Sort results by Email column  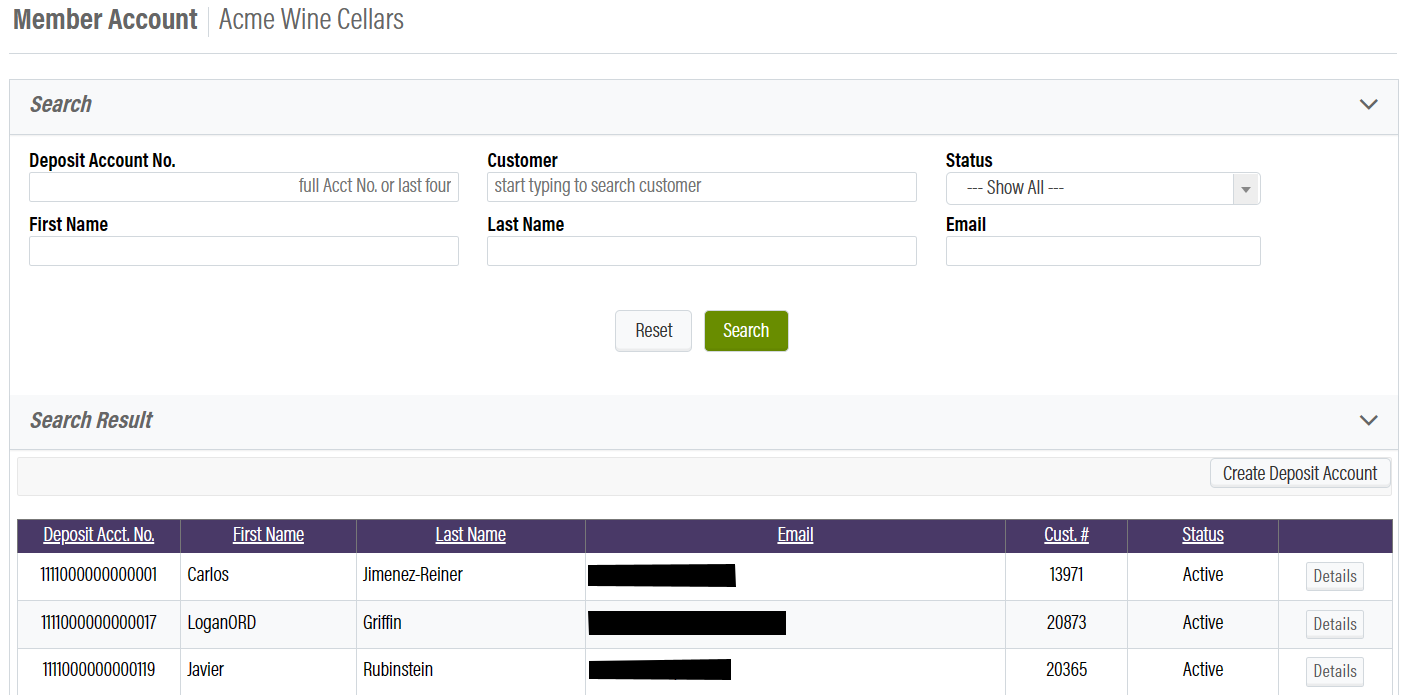pos(795,534)
